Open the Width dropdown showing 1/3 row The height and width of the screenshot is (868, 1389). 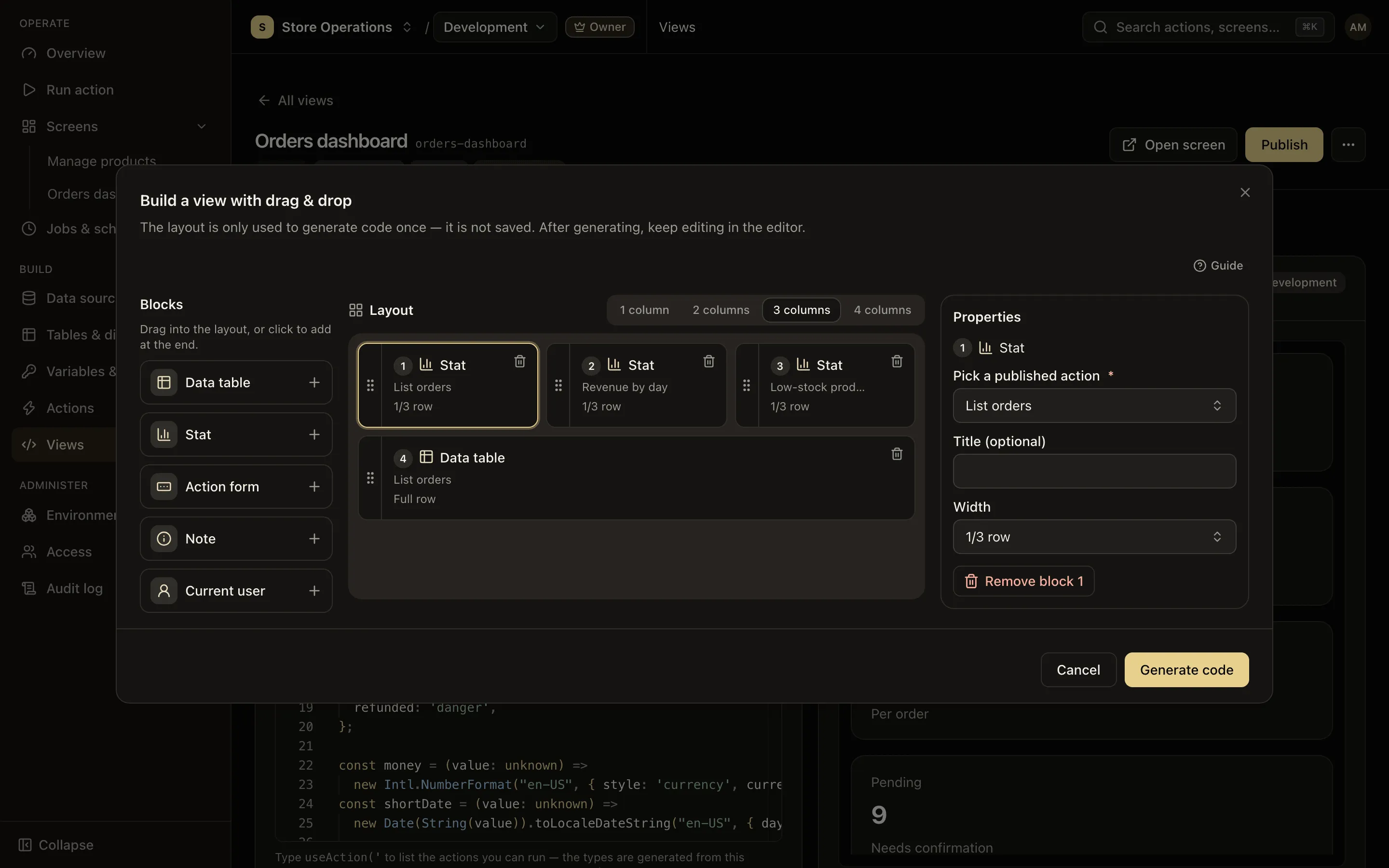[1094, 537]
